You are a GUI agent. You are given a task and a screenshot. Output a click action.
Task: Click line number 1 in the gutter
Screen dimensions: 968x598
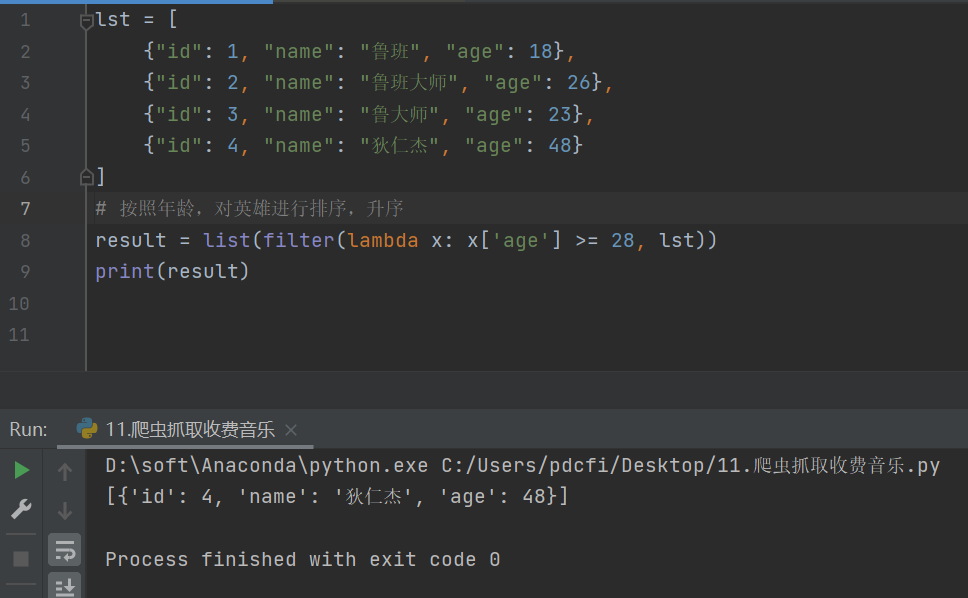[25, 20]
